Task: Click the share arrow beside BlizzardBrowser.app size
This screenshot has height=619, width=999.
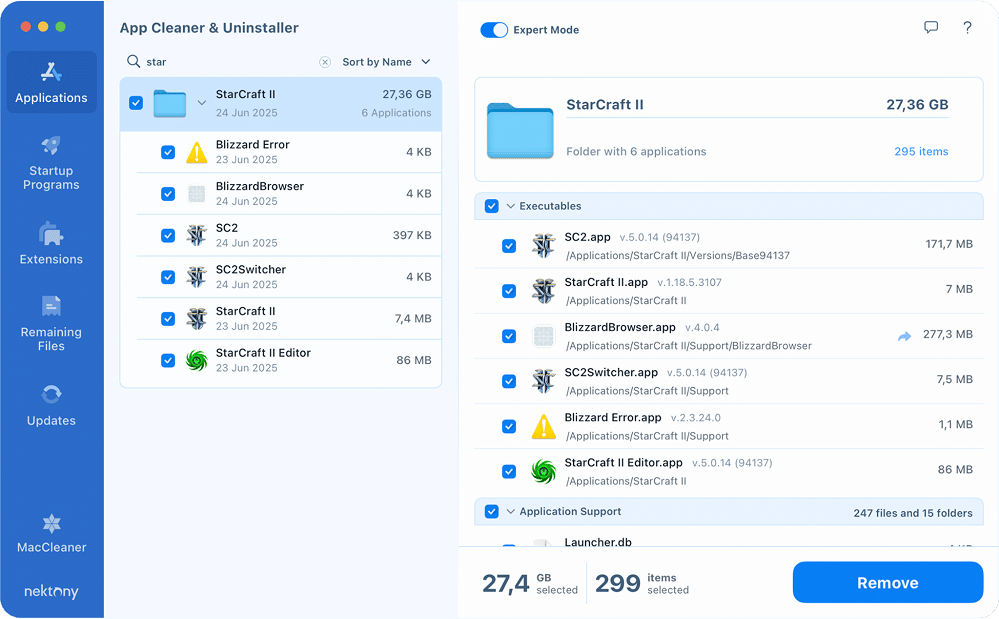Action: tap(904, 336)
